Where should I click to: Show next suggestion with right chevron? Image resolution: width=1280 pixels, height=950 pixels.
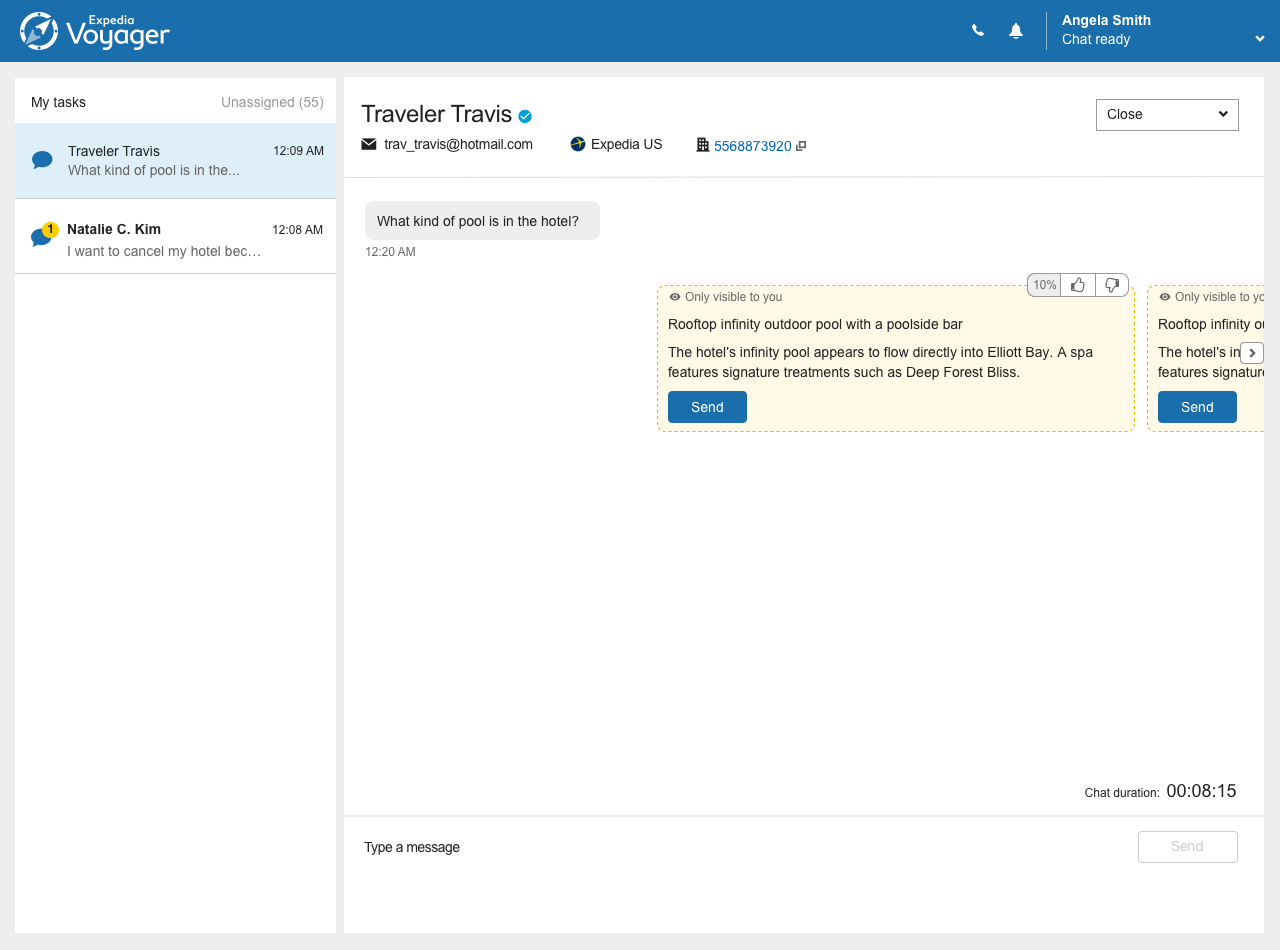[1252, 353]
